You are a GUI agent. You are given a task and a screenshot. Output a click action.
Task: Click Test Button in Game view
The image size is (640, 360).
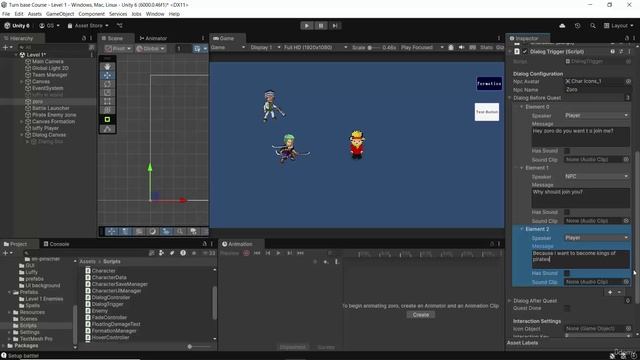coord(487,112)
